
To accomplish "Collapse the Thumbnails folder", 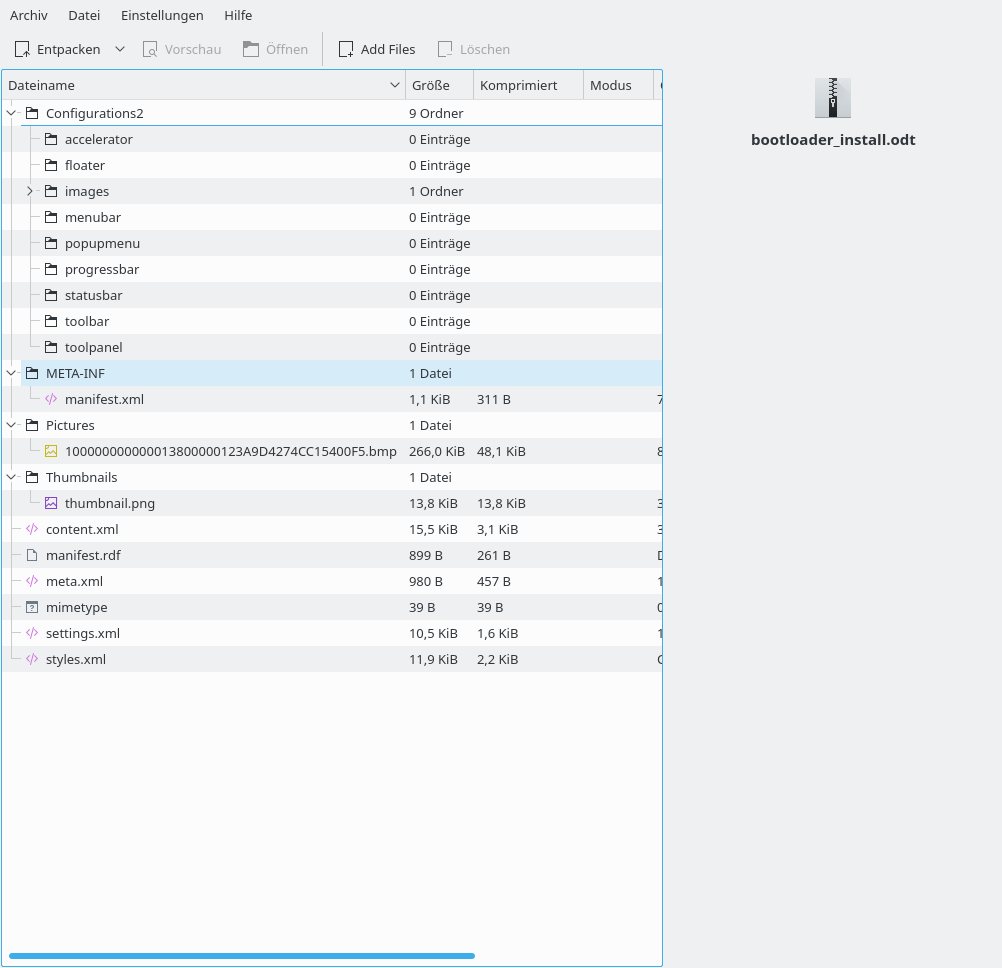I will (12, 477).
